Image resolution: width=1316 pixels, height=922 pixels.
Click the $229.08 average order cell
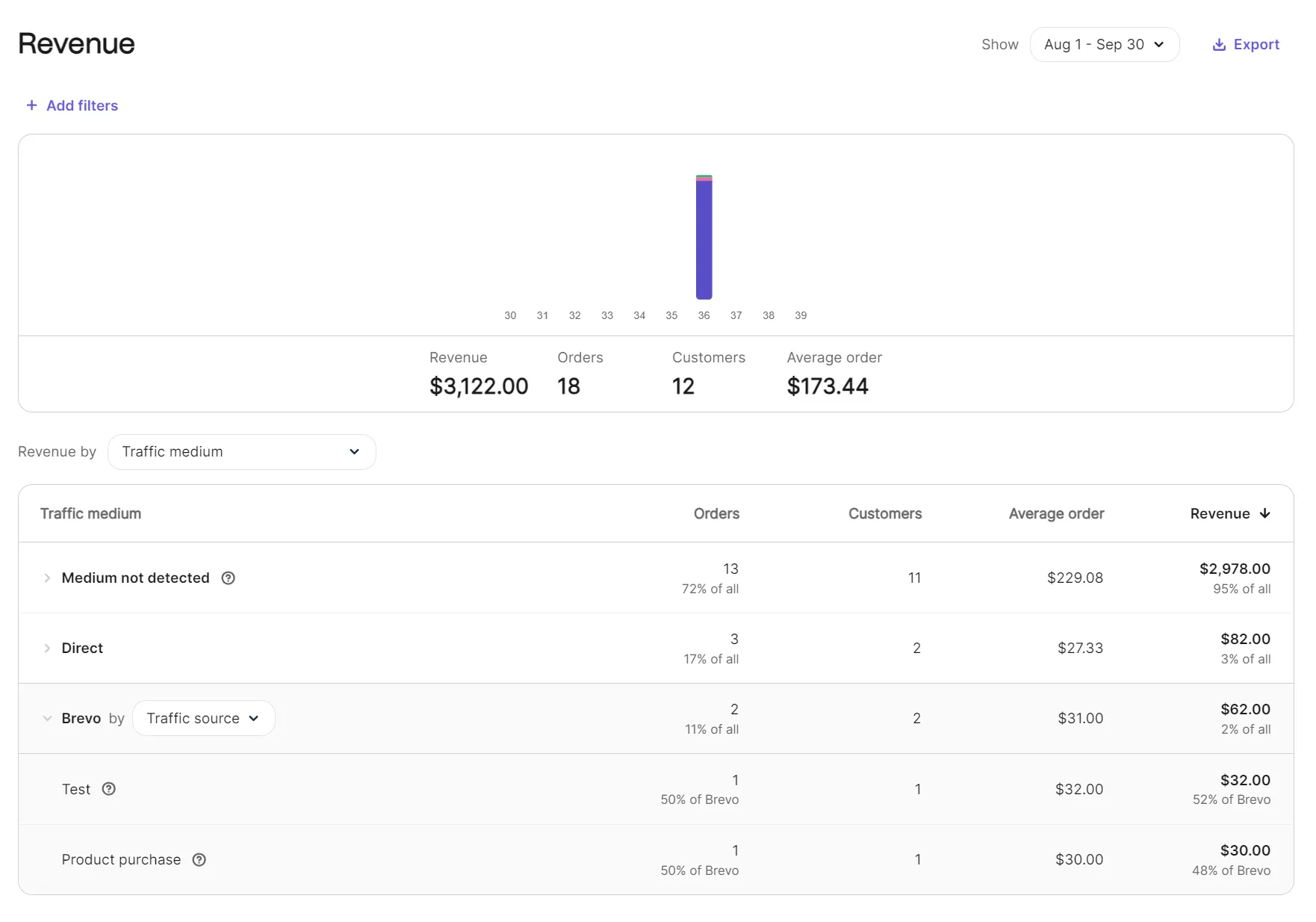click(1075, 578)
